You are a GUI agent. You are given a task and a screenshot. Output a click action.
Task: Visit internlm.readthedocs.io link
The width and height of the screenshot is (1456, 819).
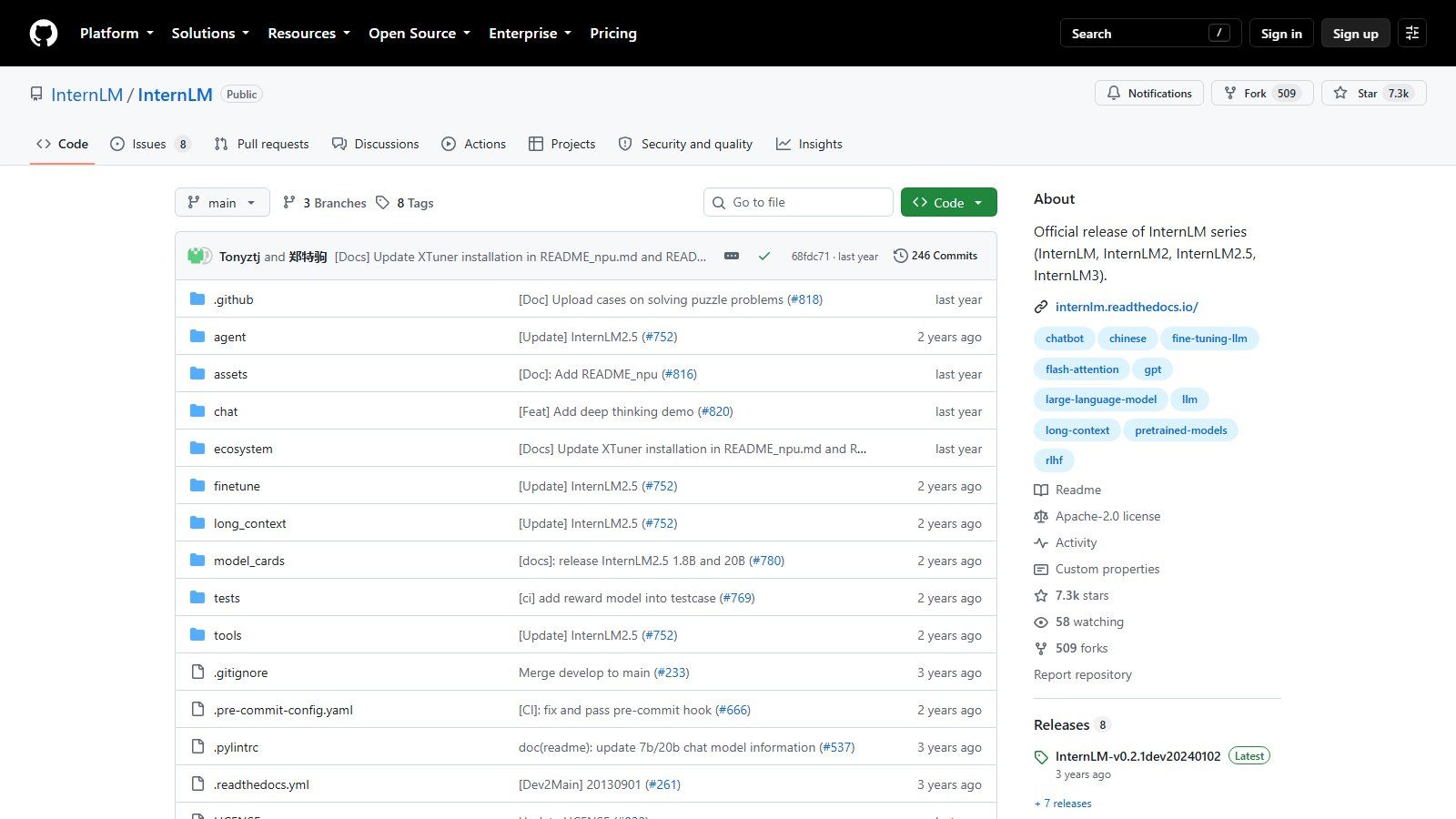click(1127, 307)
